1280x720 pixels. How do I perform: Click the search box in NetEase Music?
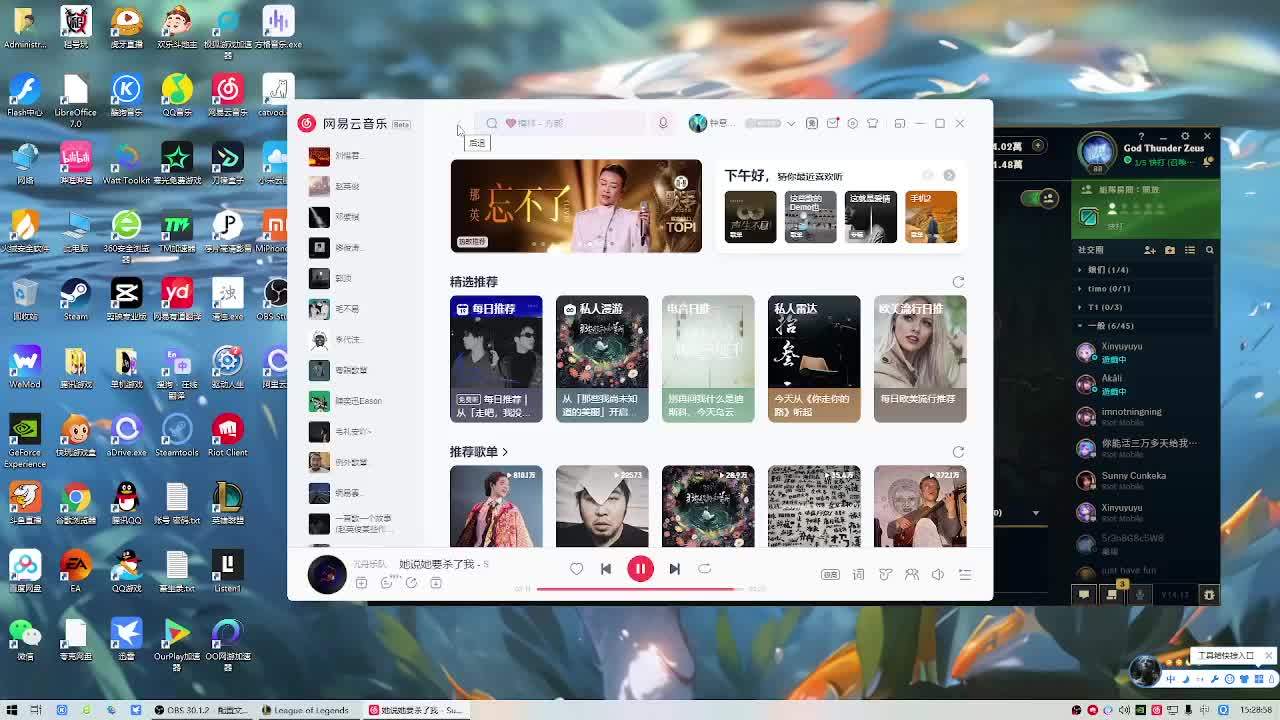coord(560,123)
